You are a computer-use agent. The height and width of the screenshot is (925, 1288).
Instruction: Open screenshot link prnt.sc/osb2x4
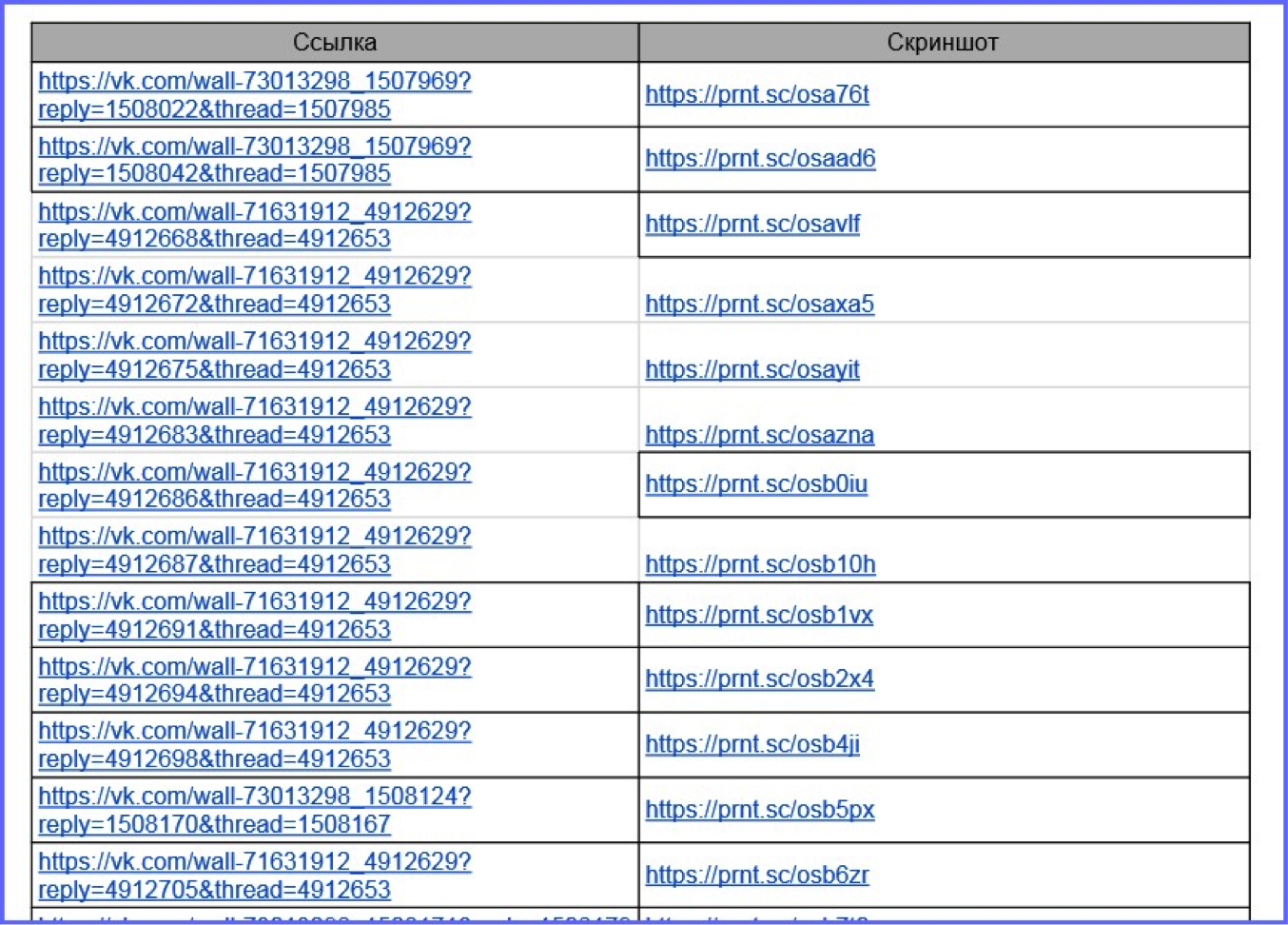coord(759,679)
